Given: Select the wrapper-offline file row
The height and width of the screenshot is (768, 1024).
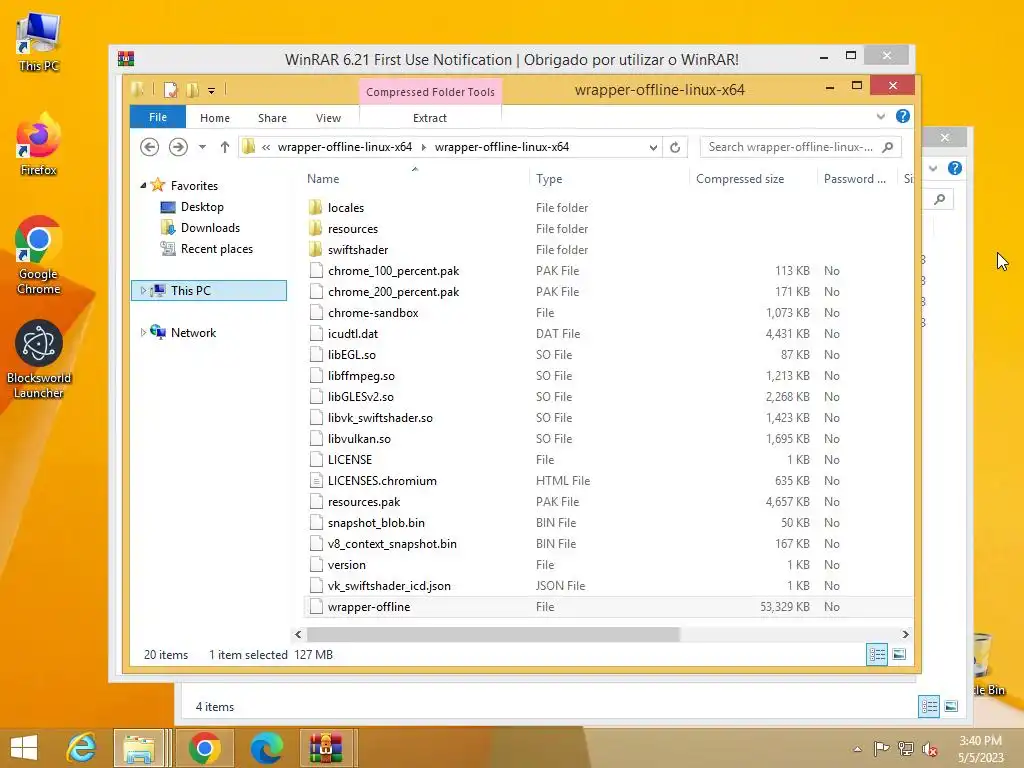Looking at the screenshot, I should pyautogui.click(x=609, y=607).
